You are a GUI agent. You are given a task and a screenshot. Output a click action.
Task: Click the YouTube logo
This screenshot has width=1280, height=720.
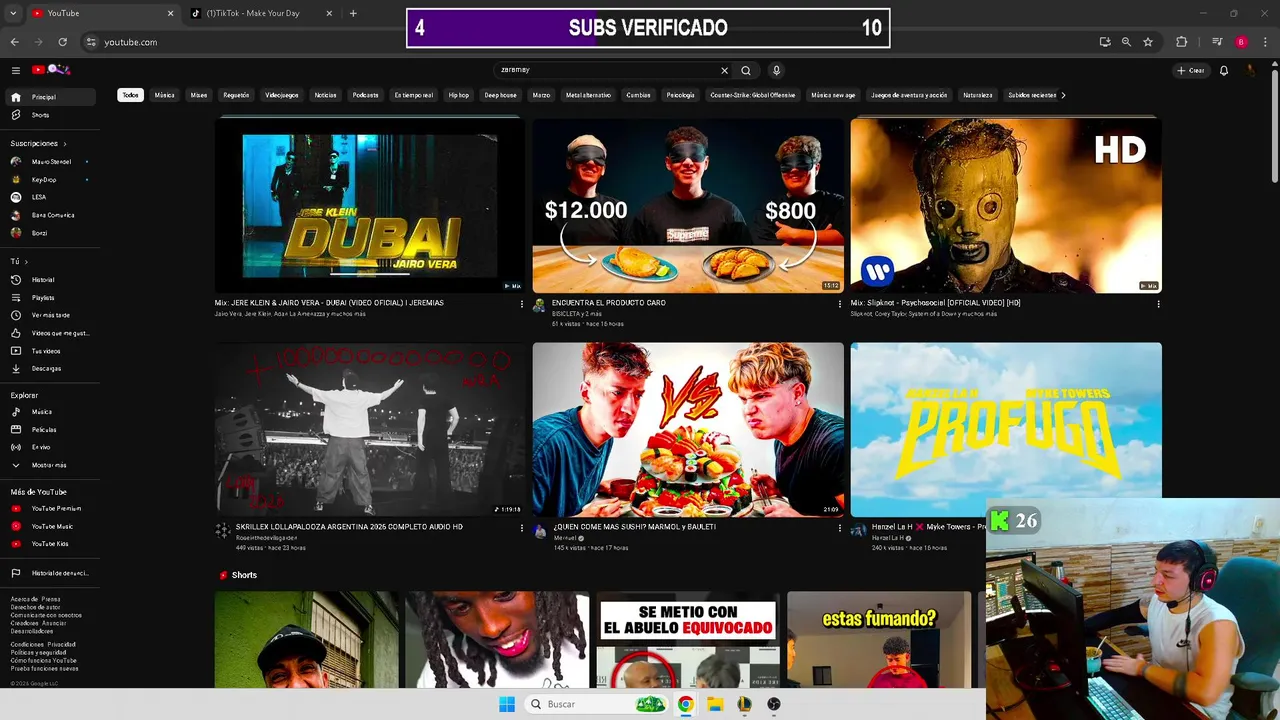pos(51,70)
